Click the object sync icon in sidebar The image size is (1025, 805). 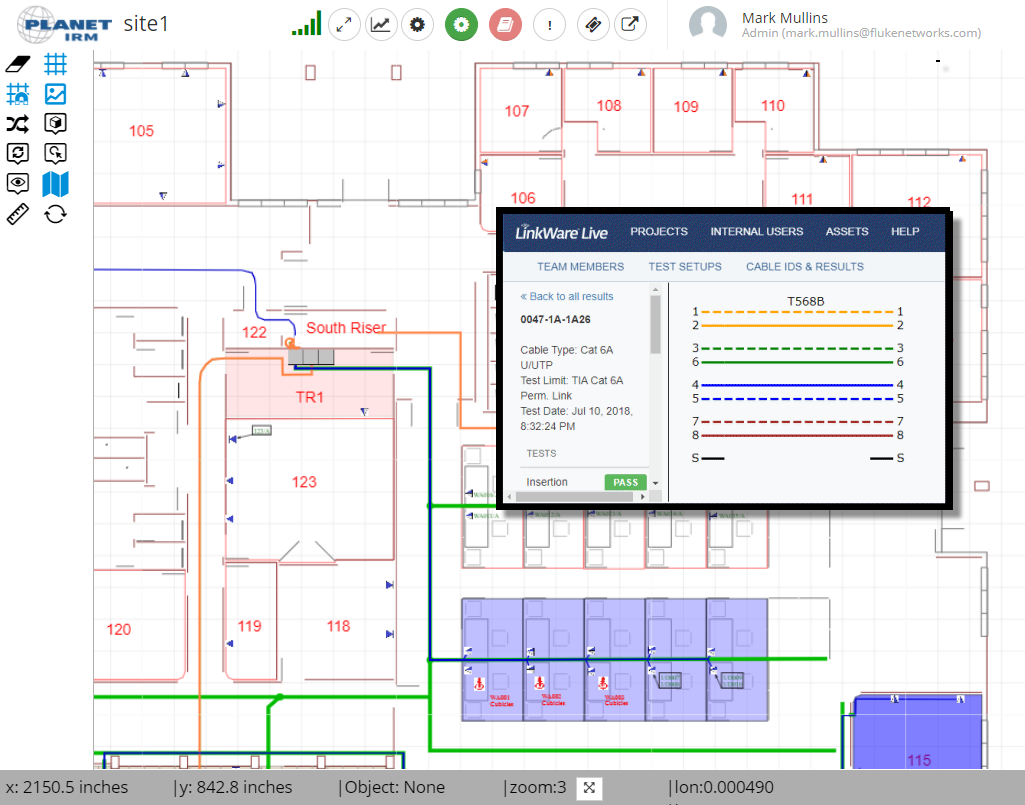pyautogui.click(x=17, y=153)
